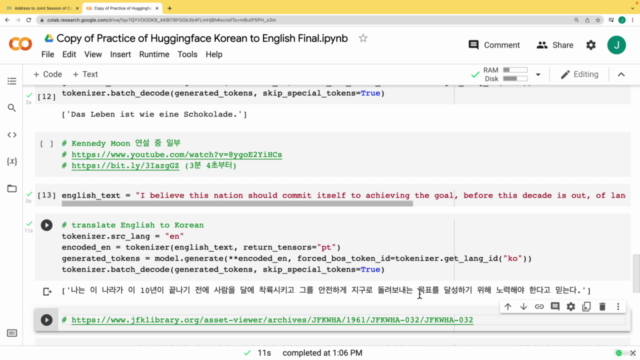Open the View menu
This screenshot has width=640, height=360.
(x=93, y=55)
